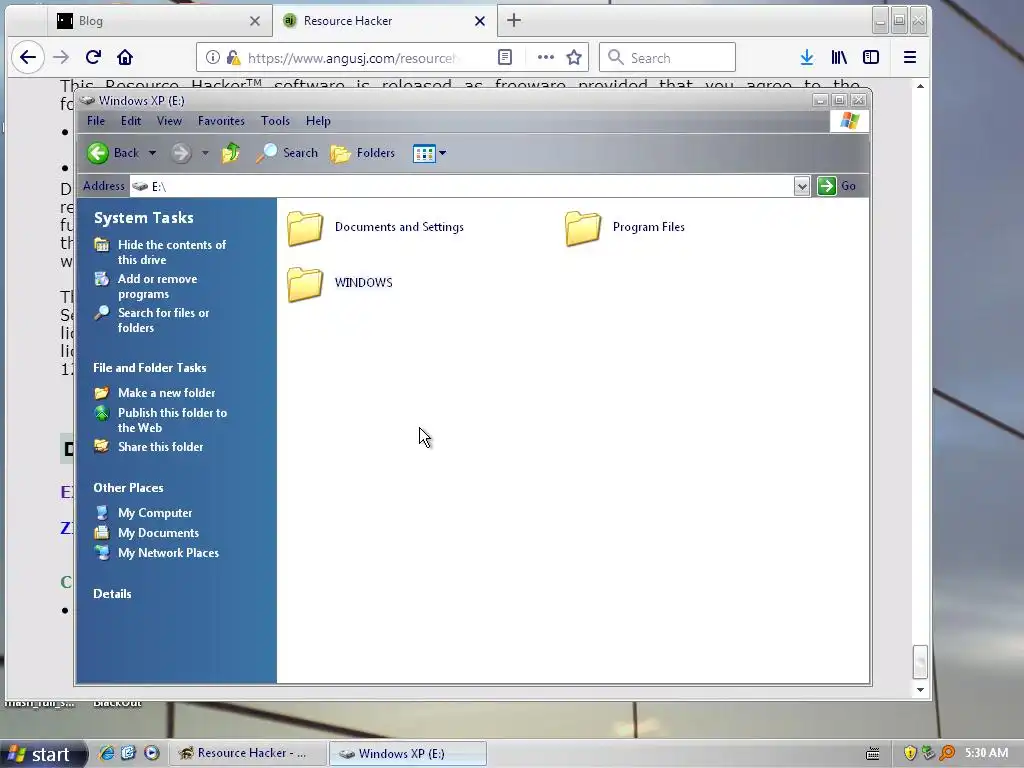This screenshot has height=768, width=1024.
Task: Click the Go button
Action: point(837,185)
